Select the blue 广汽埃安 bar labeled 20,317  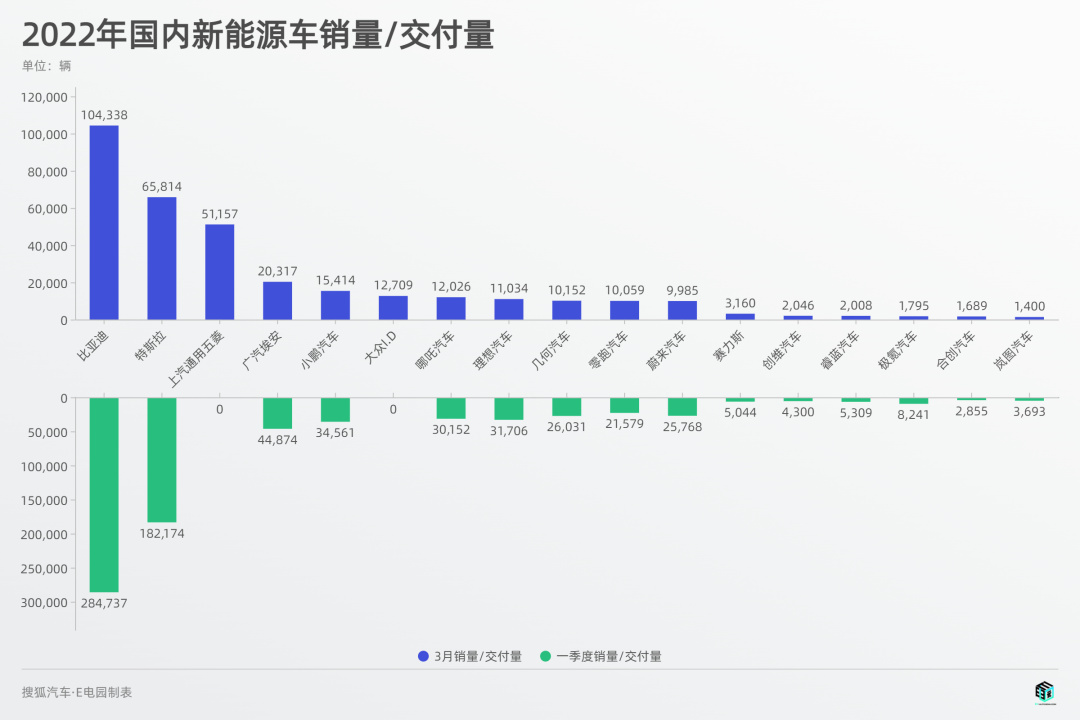278,300
